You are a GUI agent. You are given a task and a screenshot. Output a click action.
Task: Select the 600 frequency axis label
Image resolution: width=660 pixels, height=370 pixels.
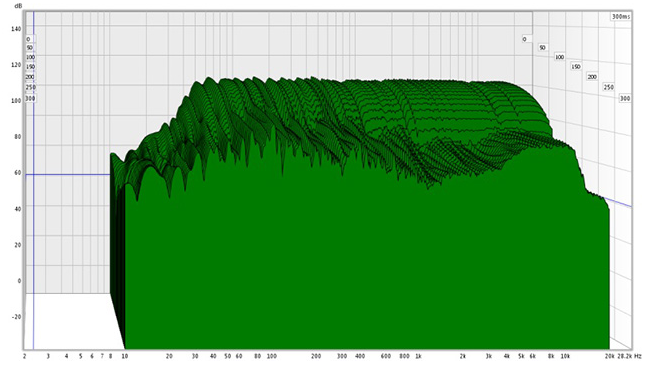click(x=385, y=356)
